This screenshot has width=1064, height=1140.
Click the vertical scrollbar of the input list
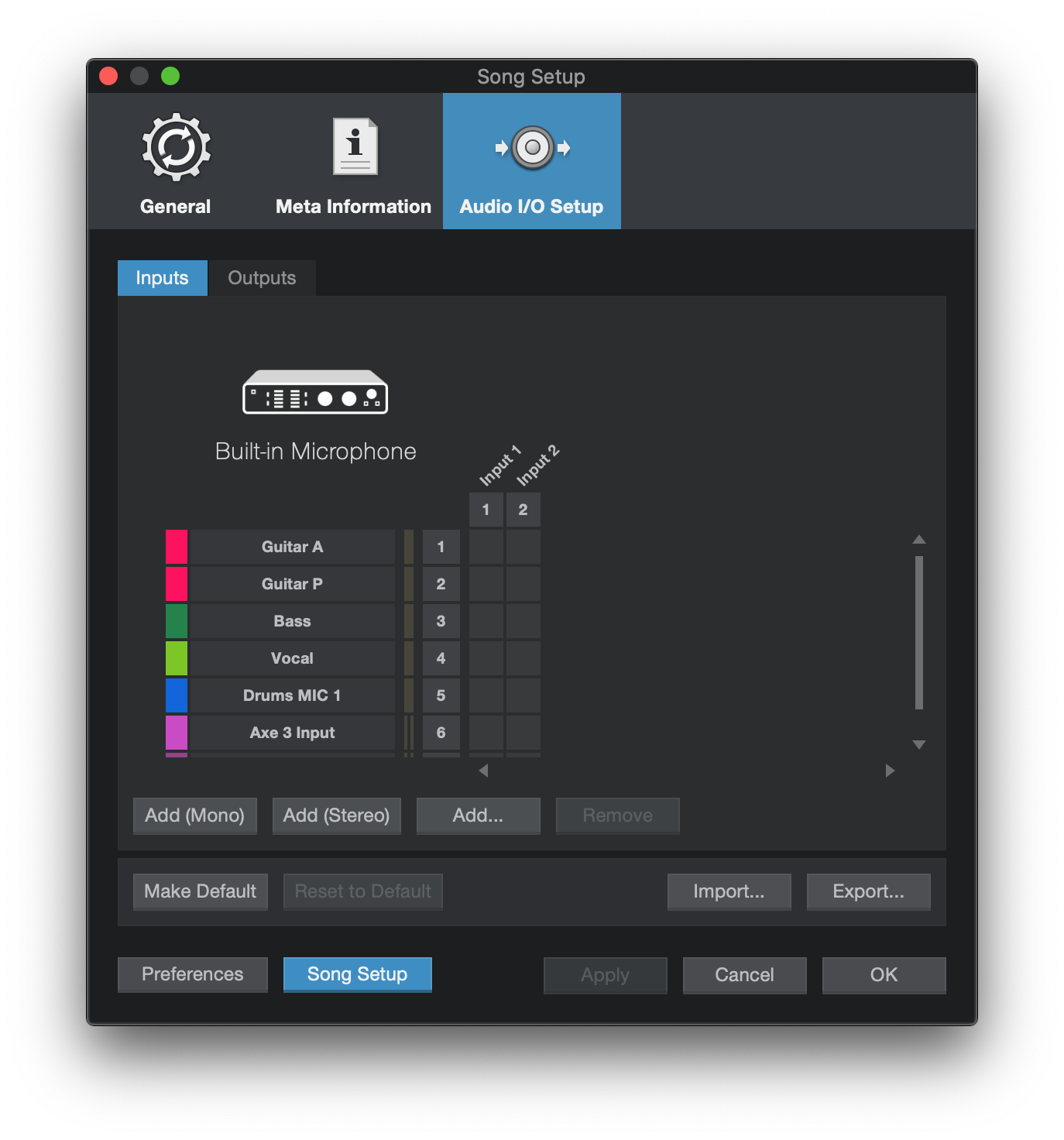[919, 632]
